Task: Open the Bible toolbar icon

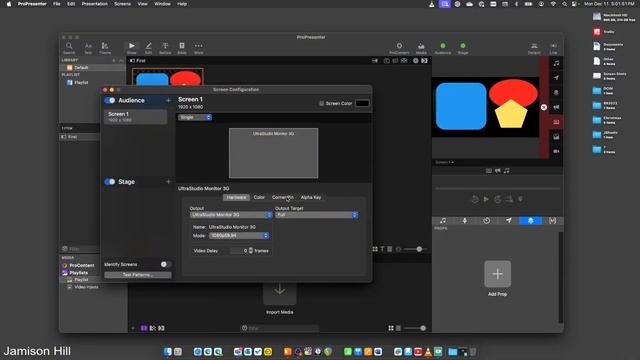Action: 182,46
